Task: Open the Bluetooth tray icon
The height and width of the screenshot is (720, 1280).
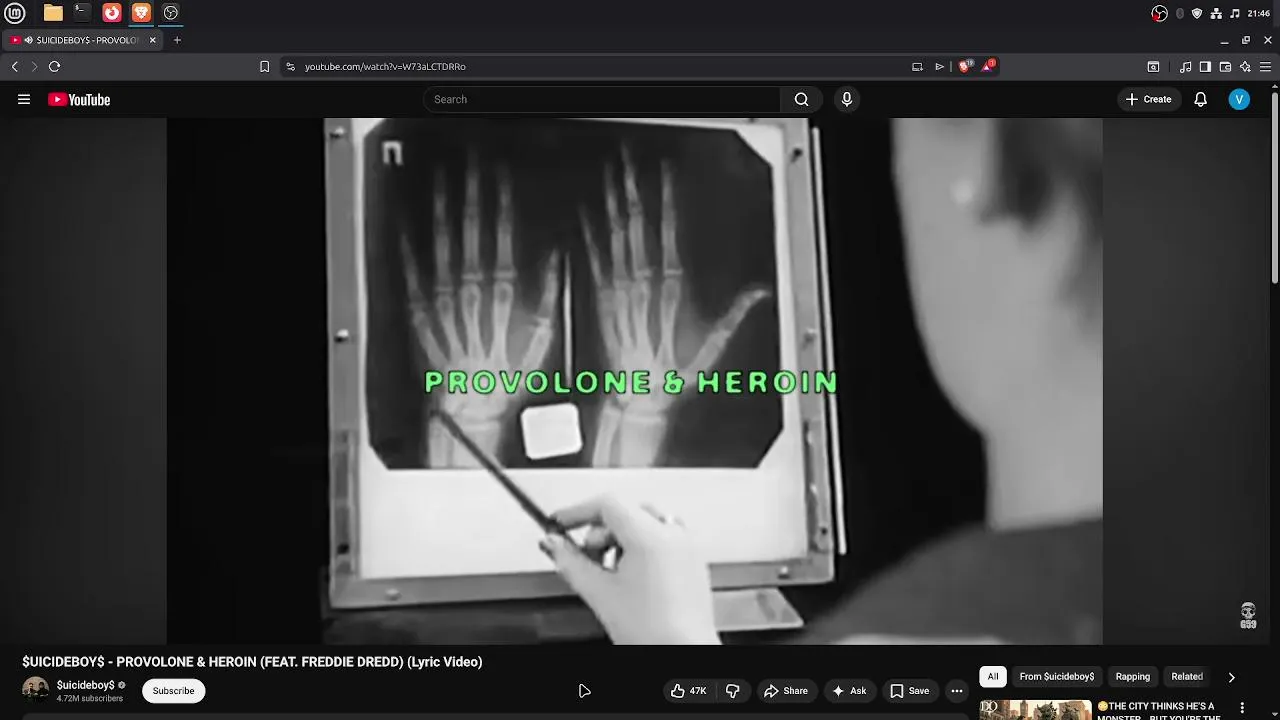Action: 1180,13
